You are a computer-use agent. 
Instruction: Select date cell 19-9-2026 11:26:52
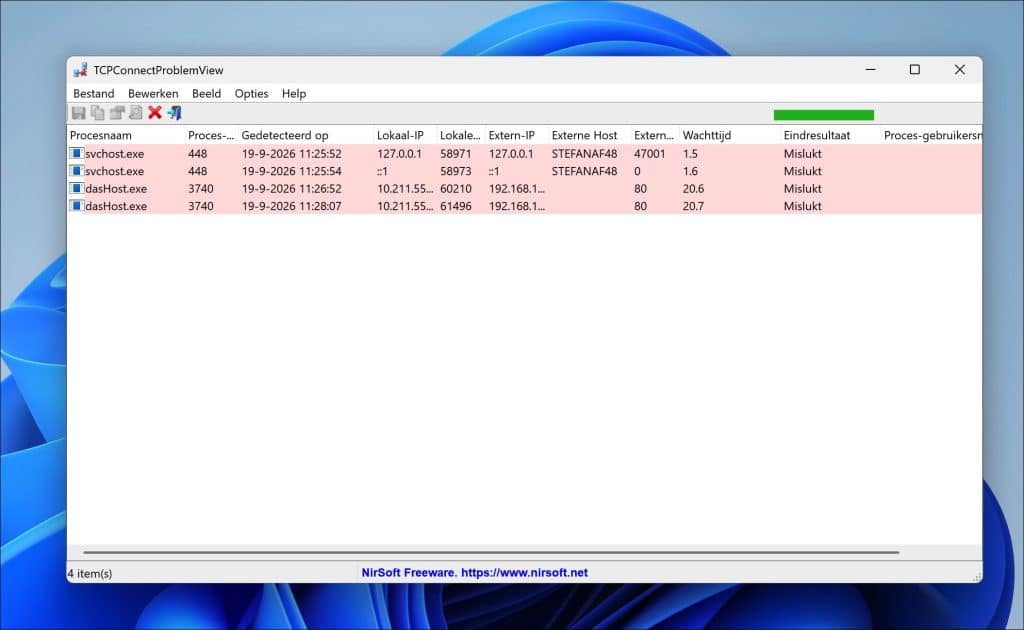(291, 189)
